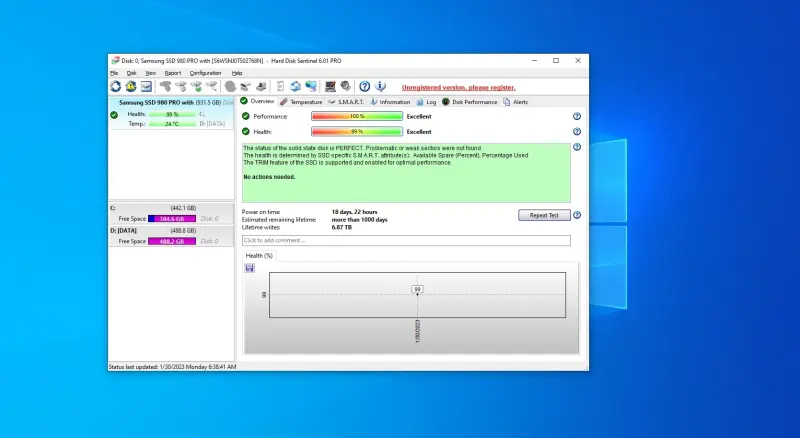Click the info icon in the toolbar
Screen dimensions: 800x438
click(x=380, y=87)
